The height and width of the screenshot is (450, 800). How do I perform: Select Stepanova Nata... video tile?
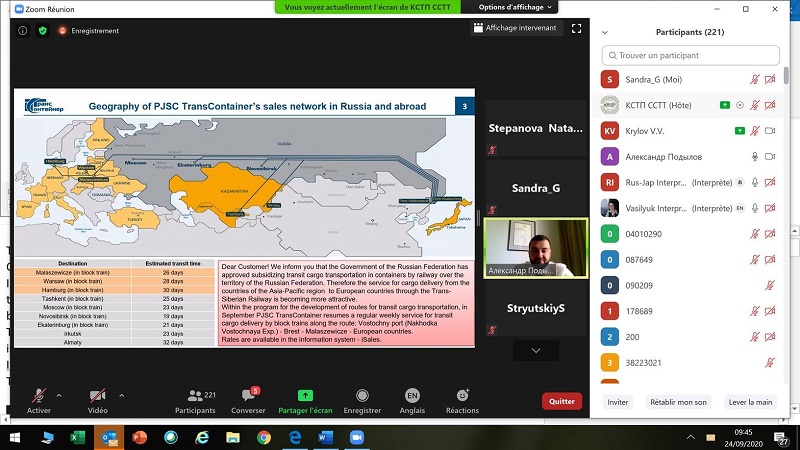pos(536,128)
